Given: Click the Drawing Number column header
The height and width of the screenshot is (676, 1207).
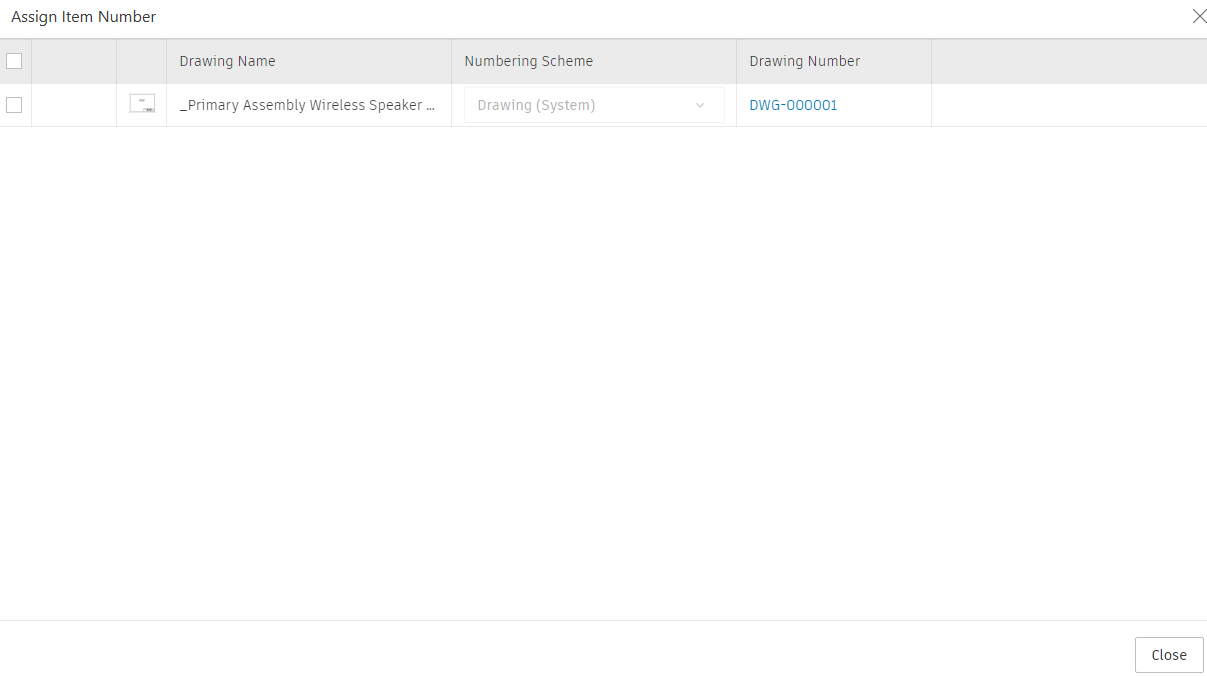Looking at the screenshot, I should pyautogui.click(x=804, y=61).
